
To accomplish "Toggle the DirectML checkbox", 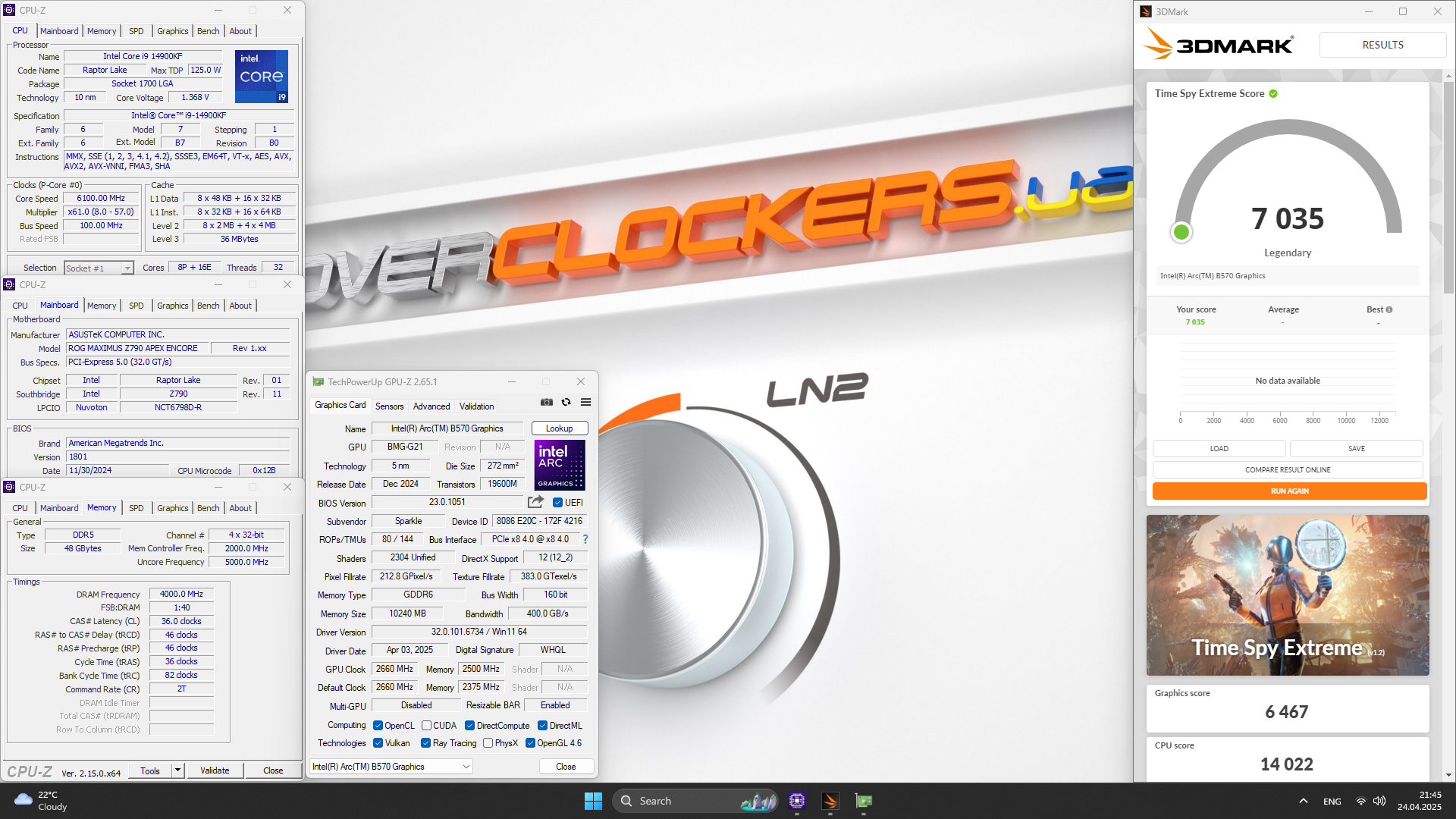I will pyautogui.click(x=542, y=726).
